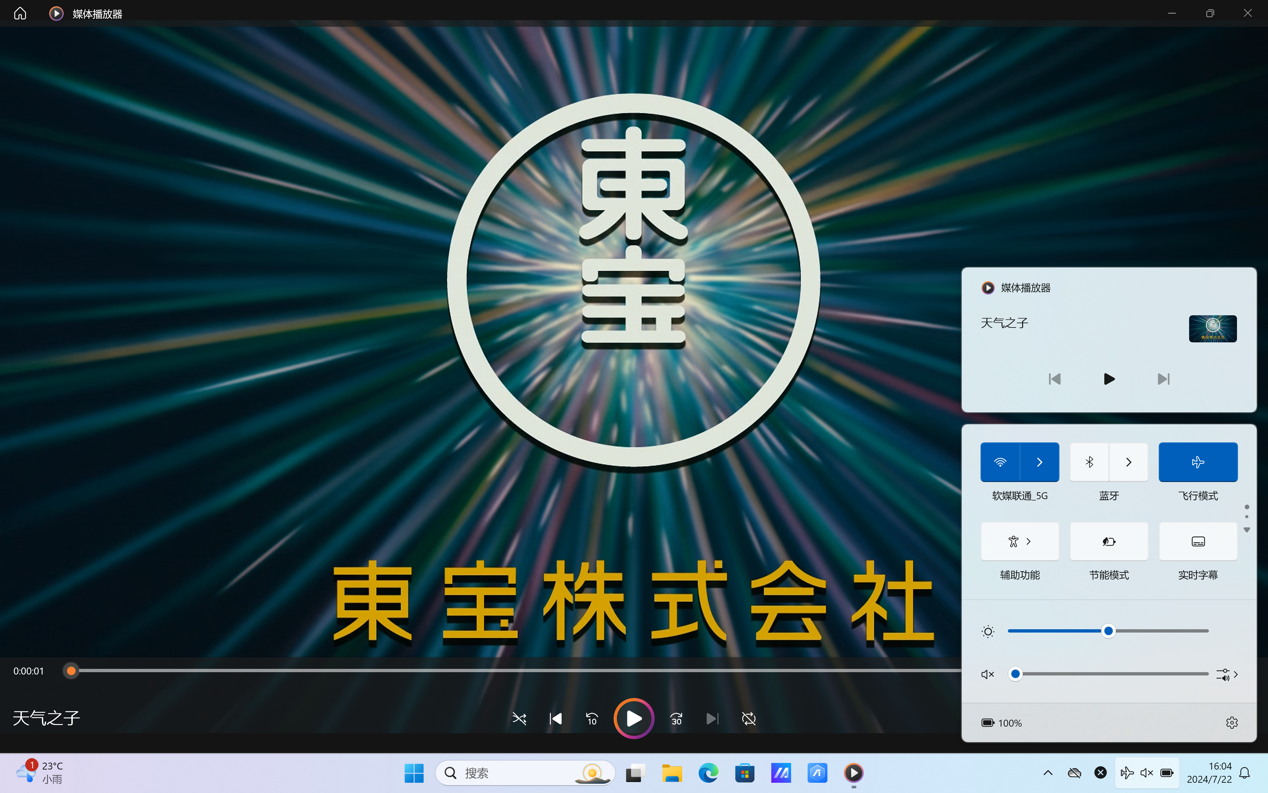The height and width of the screenshot is (793, 1268).
Task: Go to previous track in main player
Action: tap(556, 719)
